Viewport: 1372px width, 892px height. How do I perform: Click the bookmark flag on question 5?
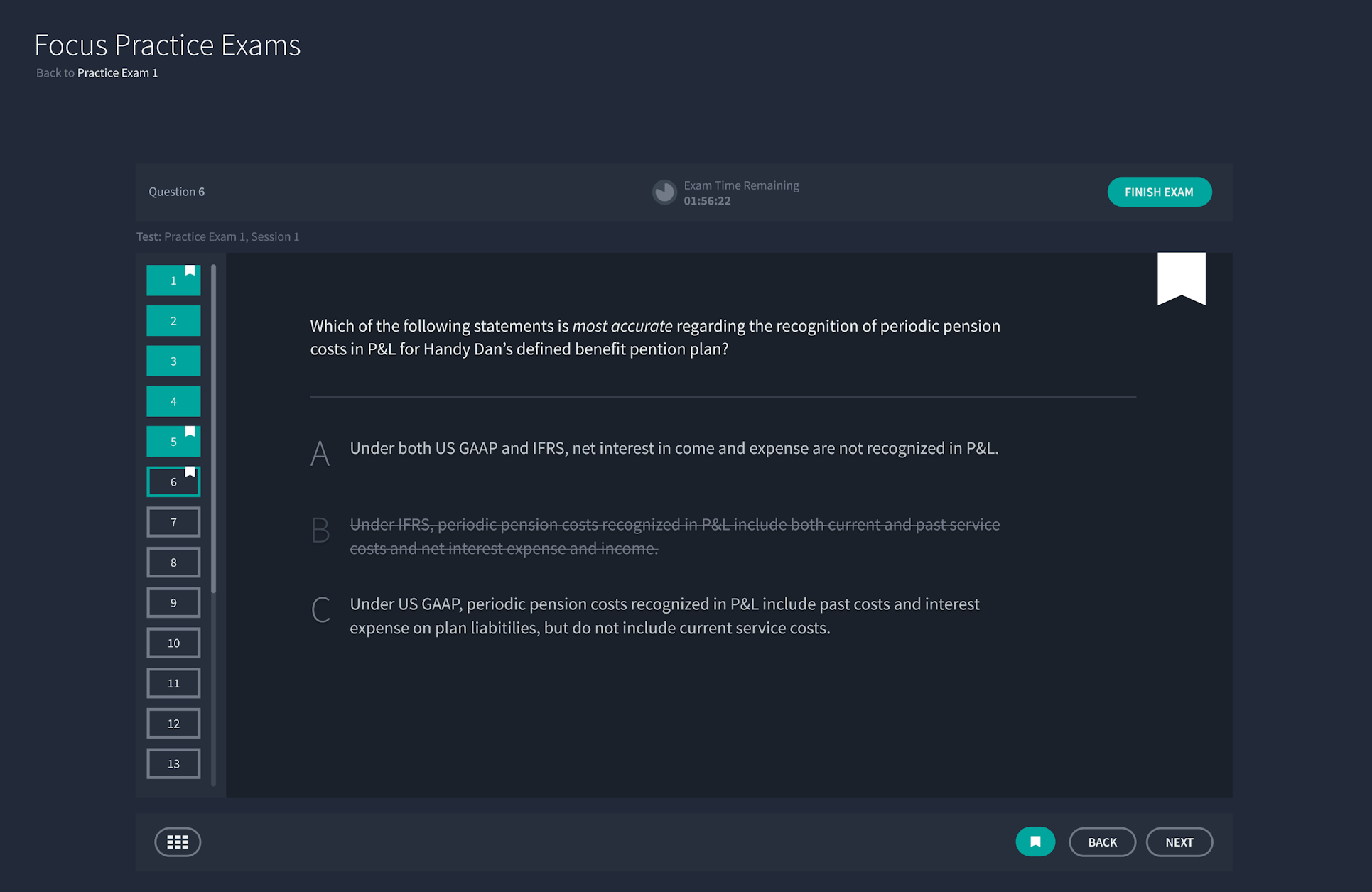pos(190,432)
